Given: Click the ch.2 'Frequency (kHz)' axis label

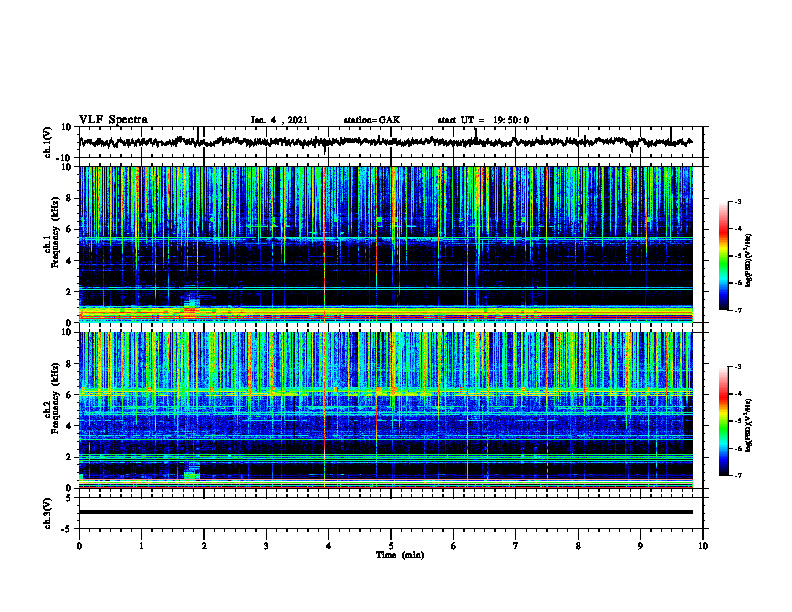Looking at the screenshot, I should (x=55, y=398).
